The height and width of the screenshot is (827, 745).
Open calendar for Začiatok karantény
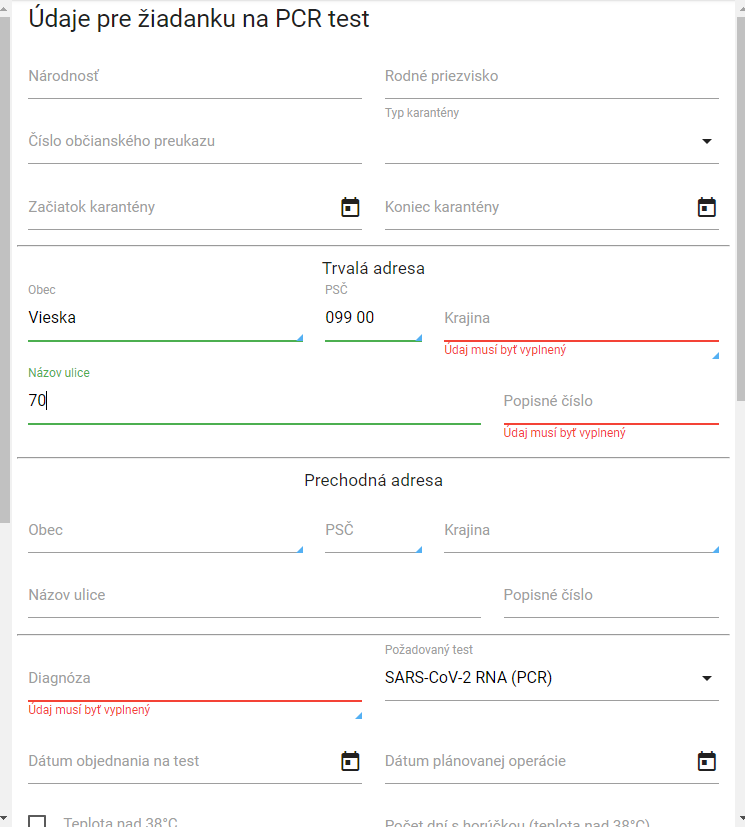pos(350,207)
